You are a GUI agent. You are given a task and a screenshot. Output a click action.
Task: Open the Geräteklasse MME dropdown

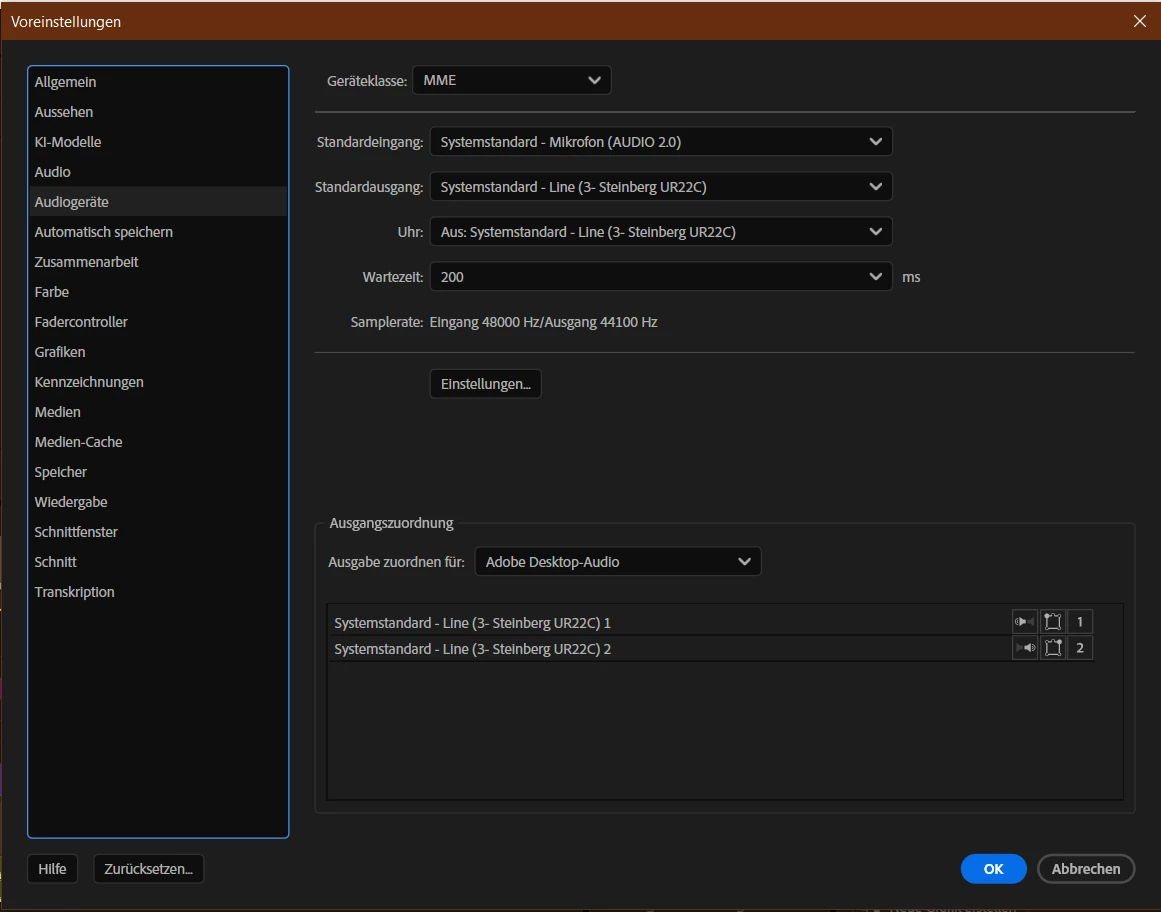coord(512,80)
